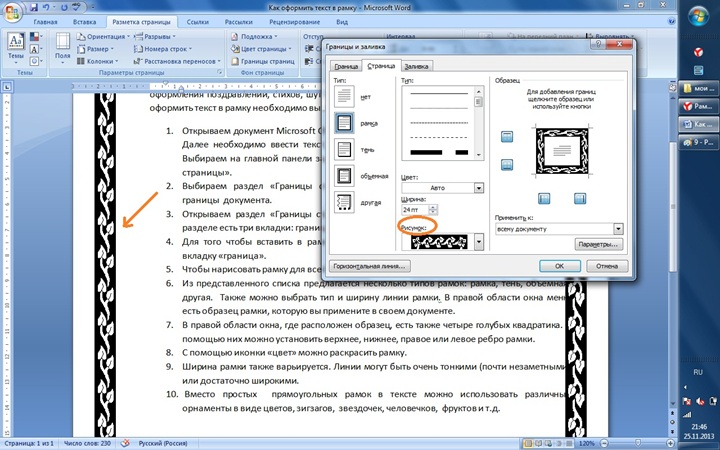Select the 'другая' custom border setting
This screenshot has height=450, width=720.
[344, 202]
